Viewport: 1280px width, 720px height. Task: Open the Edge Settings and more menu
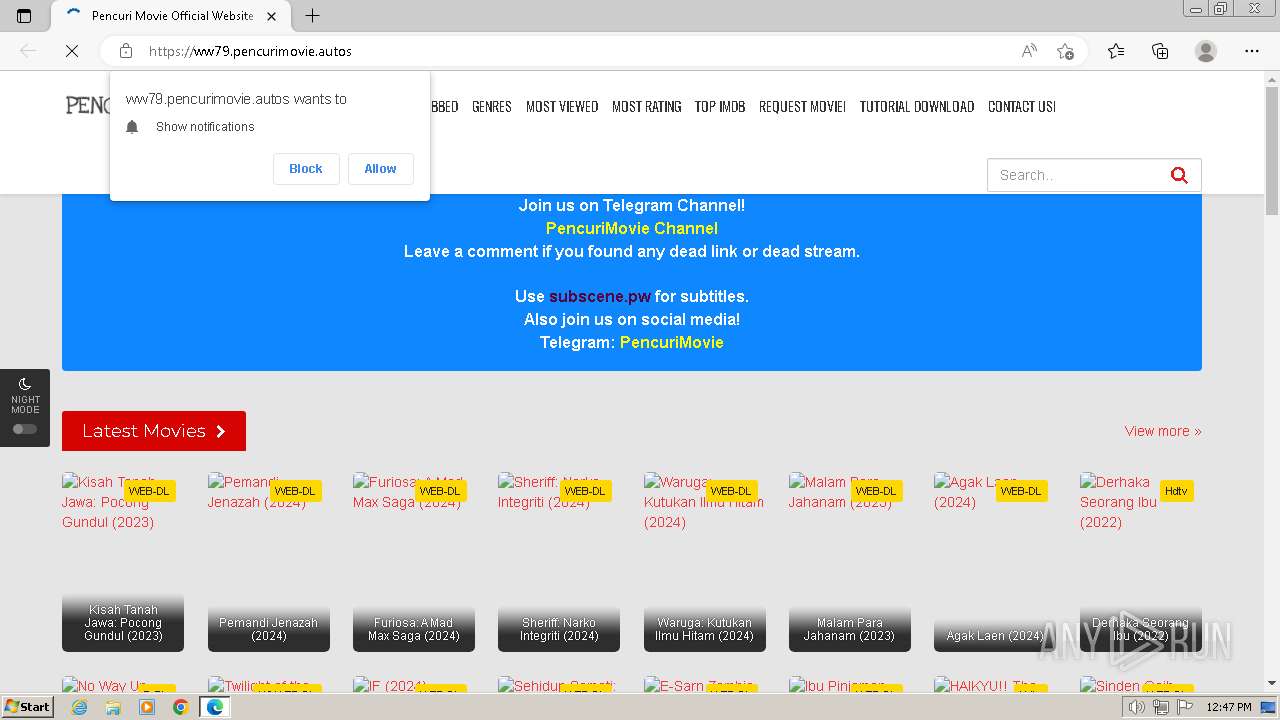click(x=1252, y=51)
